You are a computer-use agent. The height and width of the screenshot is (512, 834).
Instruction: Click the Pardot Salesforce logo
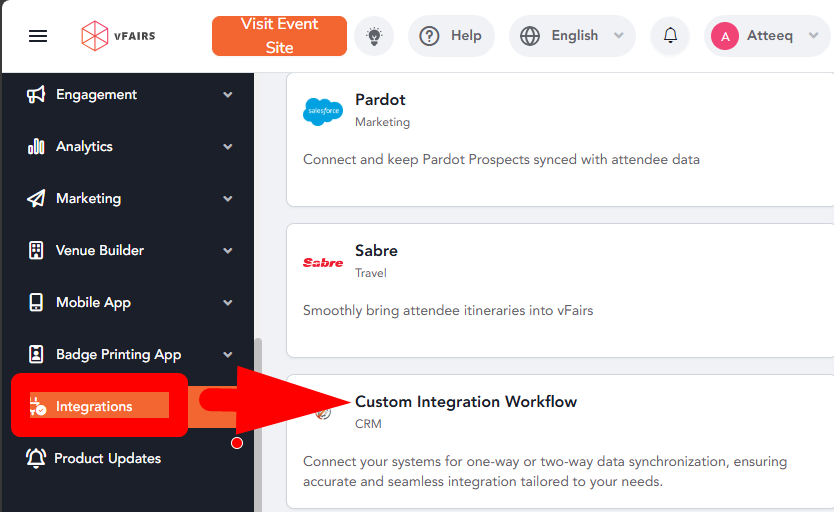(x=323, y=110)
